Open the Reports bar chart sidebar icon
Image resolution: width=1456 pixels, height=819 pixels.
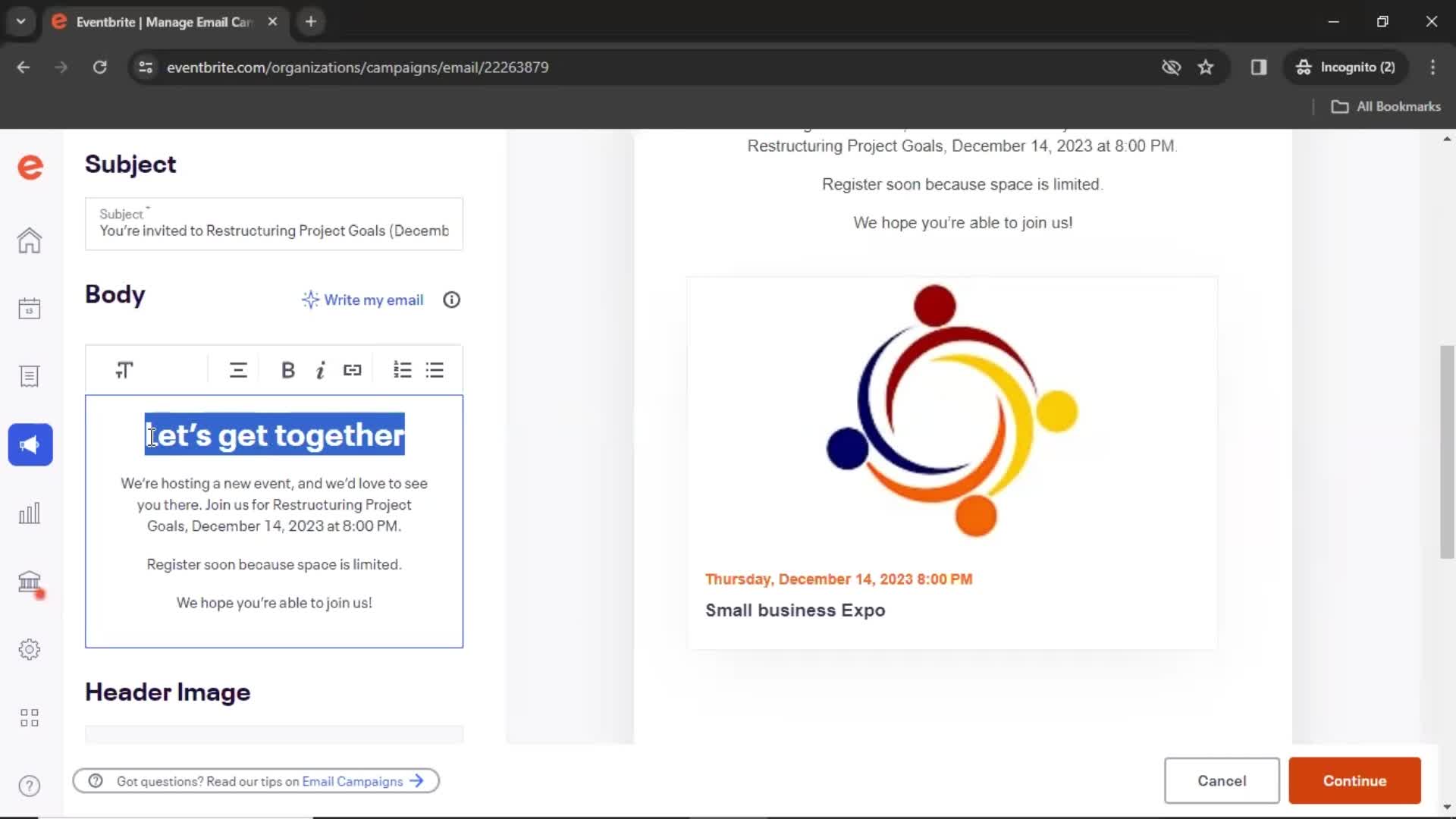pos(30,513)
